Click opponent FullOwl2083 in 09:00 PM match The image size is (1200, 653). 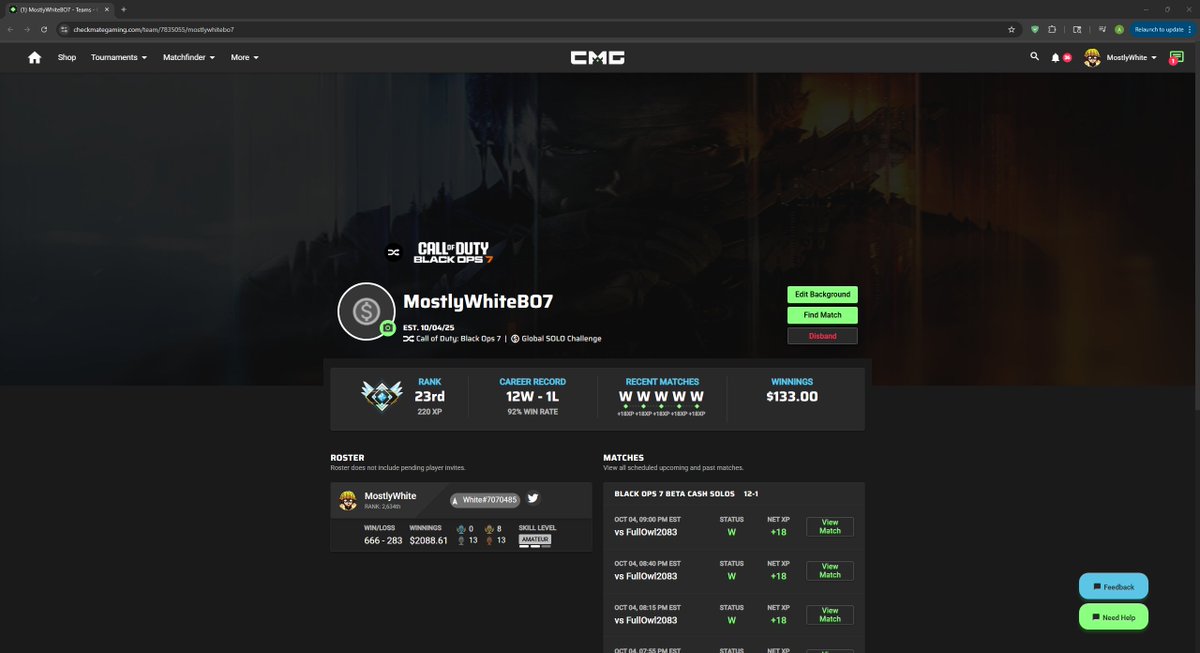pos(646,532)
